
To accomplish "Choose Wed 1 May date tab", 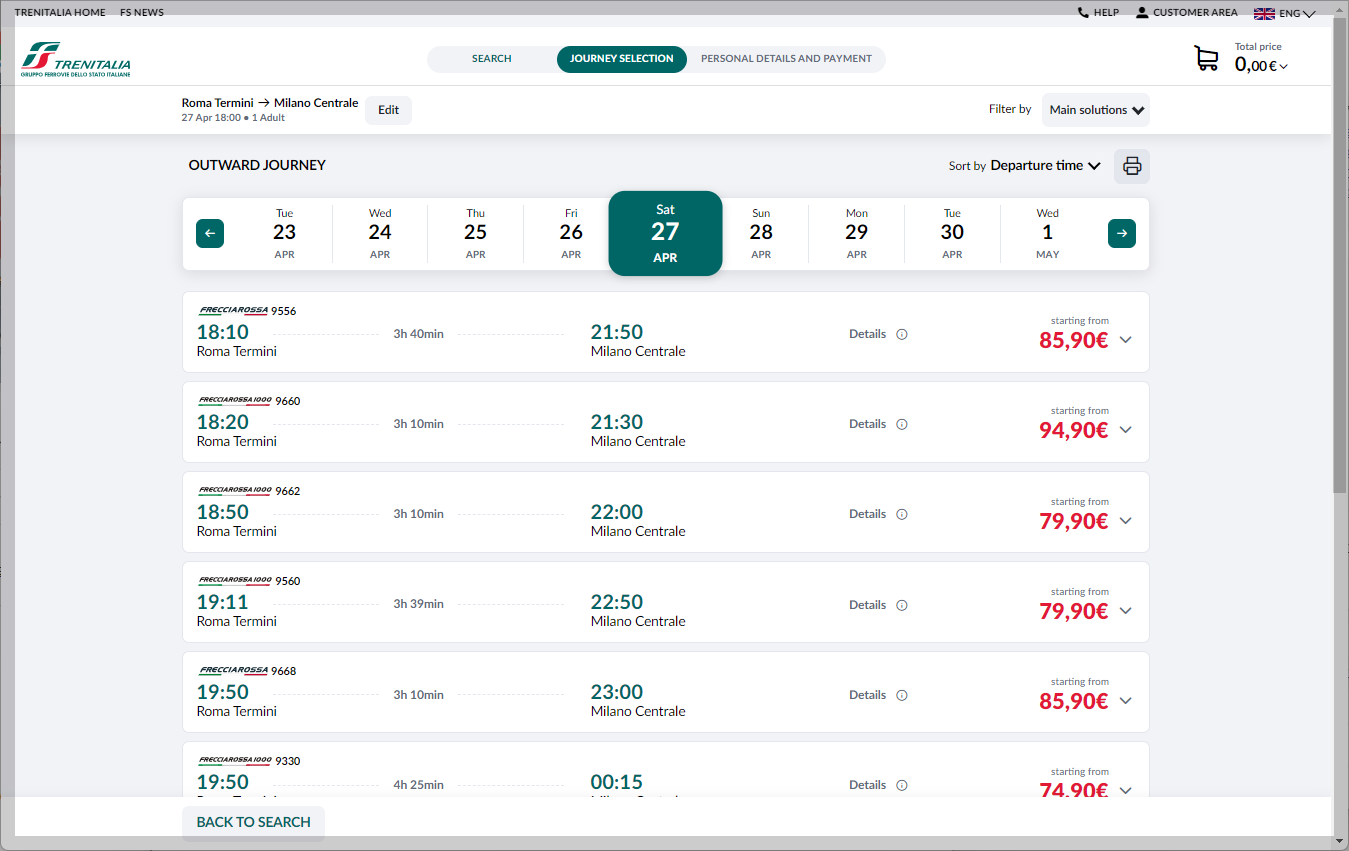I will [x=1047, y=233].
